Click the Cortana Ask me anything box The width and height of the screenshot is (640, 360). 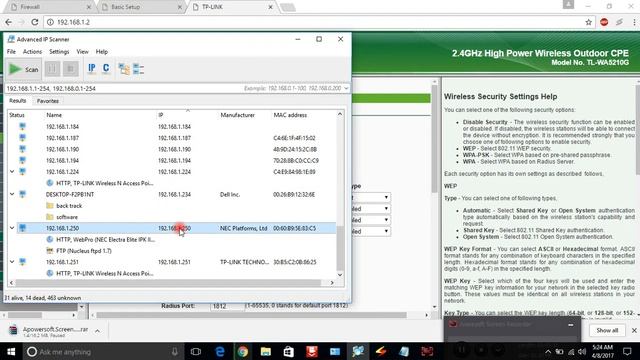coord(104,351)
